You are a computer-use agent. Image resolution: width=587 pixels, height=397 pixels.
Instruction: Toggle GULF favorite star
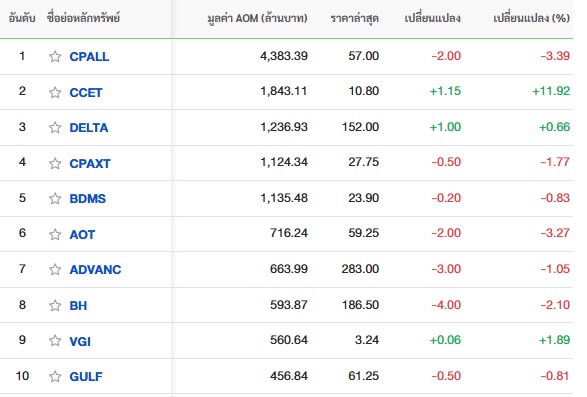pos(55,376)
